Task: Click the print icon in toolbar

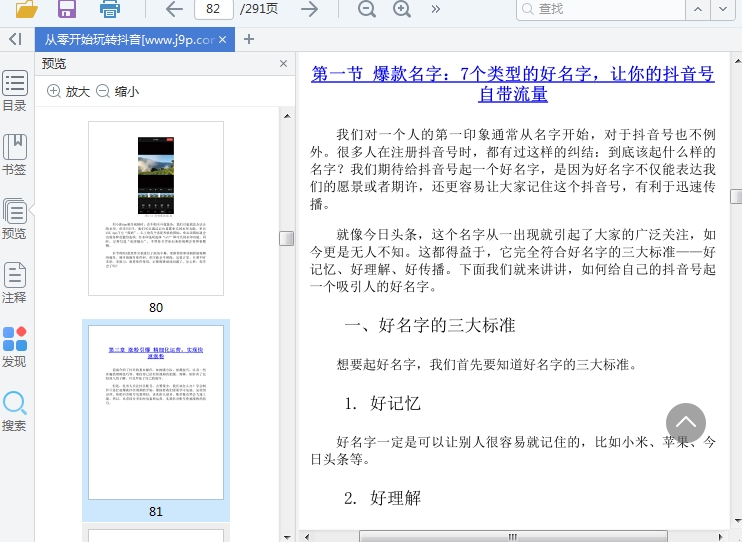Action: [109, 10]
